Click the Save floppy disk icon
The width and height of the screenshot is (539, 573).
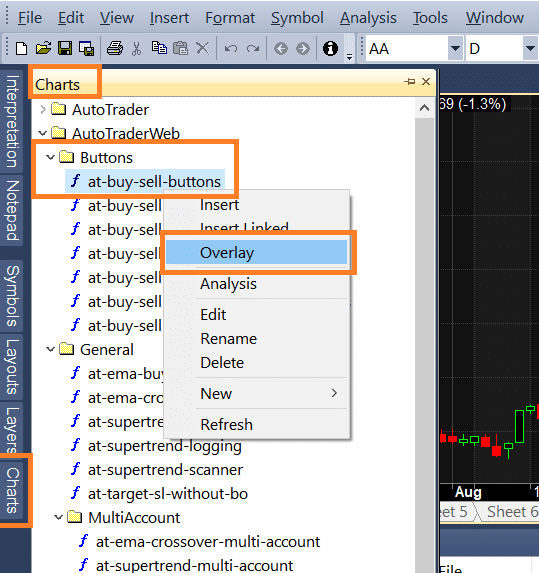pos(65,49)
